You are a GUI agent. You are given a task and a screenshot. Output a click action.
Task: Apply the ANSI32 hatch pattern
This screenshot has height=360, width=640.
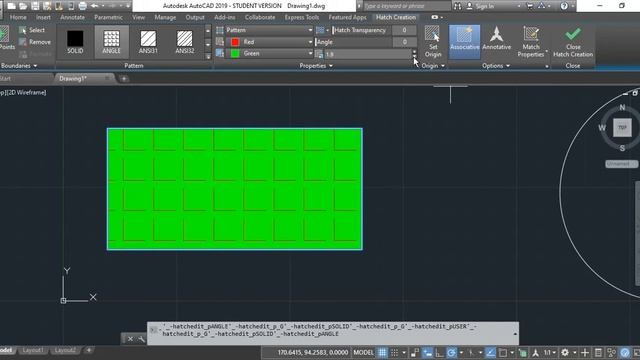pos(184,42)
